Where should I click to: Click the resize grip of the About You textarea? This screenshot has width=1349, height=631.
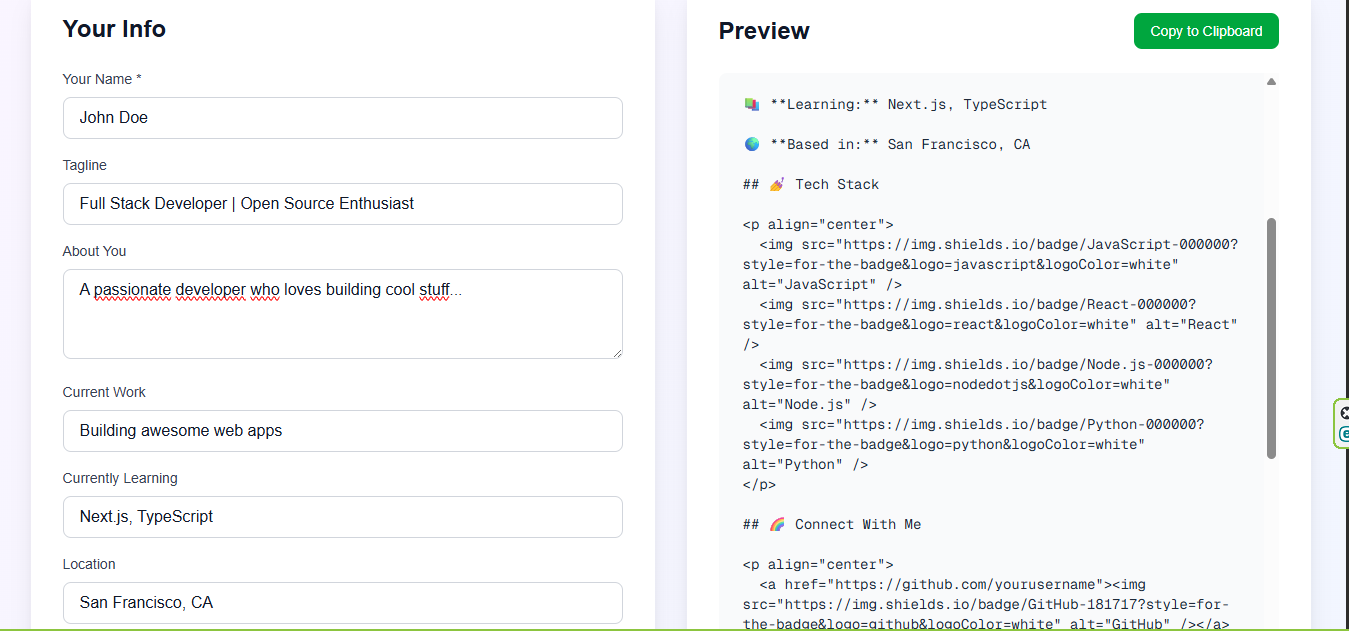coord(617,351)
